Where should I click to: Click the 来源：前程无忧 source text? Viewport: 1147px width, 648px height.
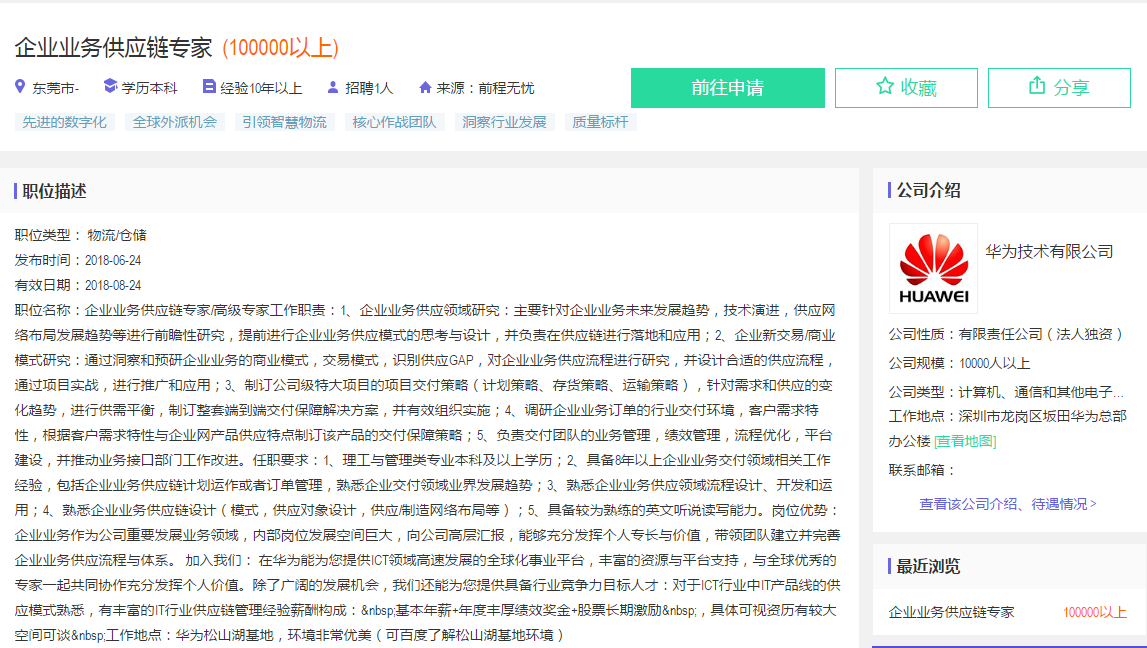click(x=486, y=88)
